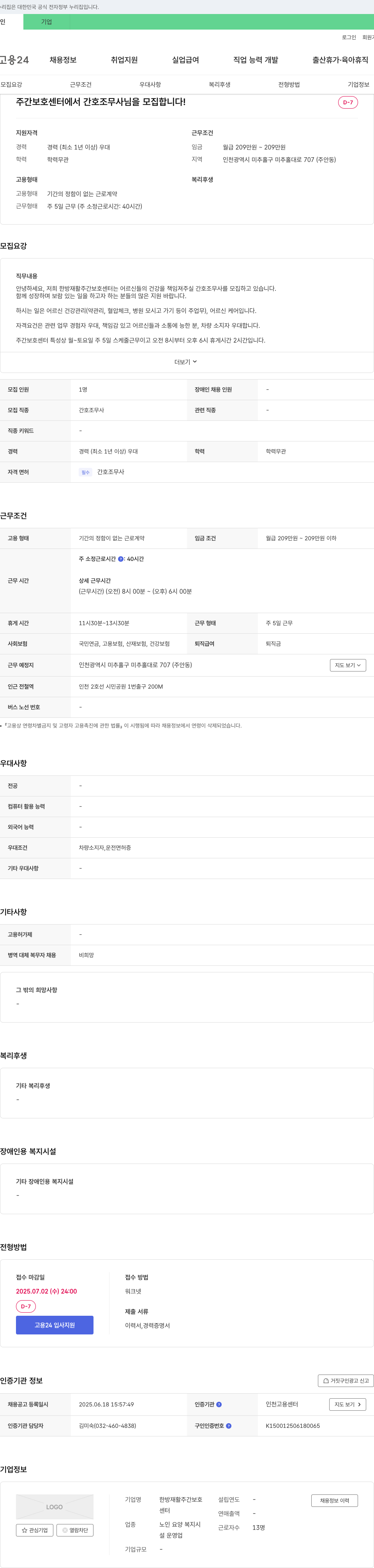Click the deadline text 2025.07.02 (수) 24:00
374x1568 pixels.
tap(46, 1291)
